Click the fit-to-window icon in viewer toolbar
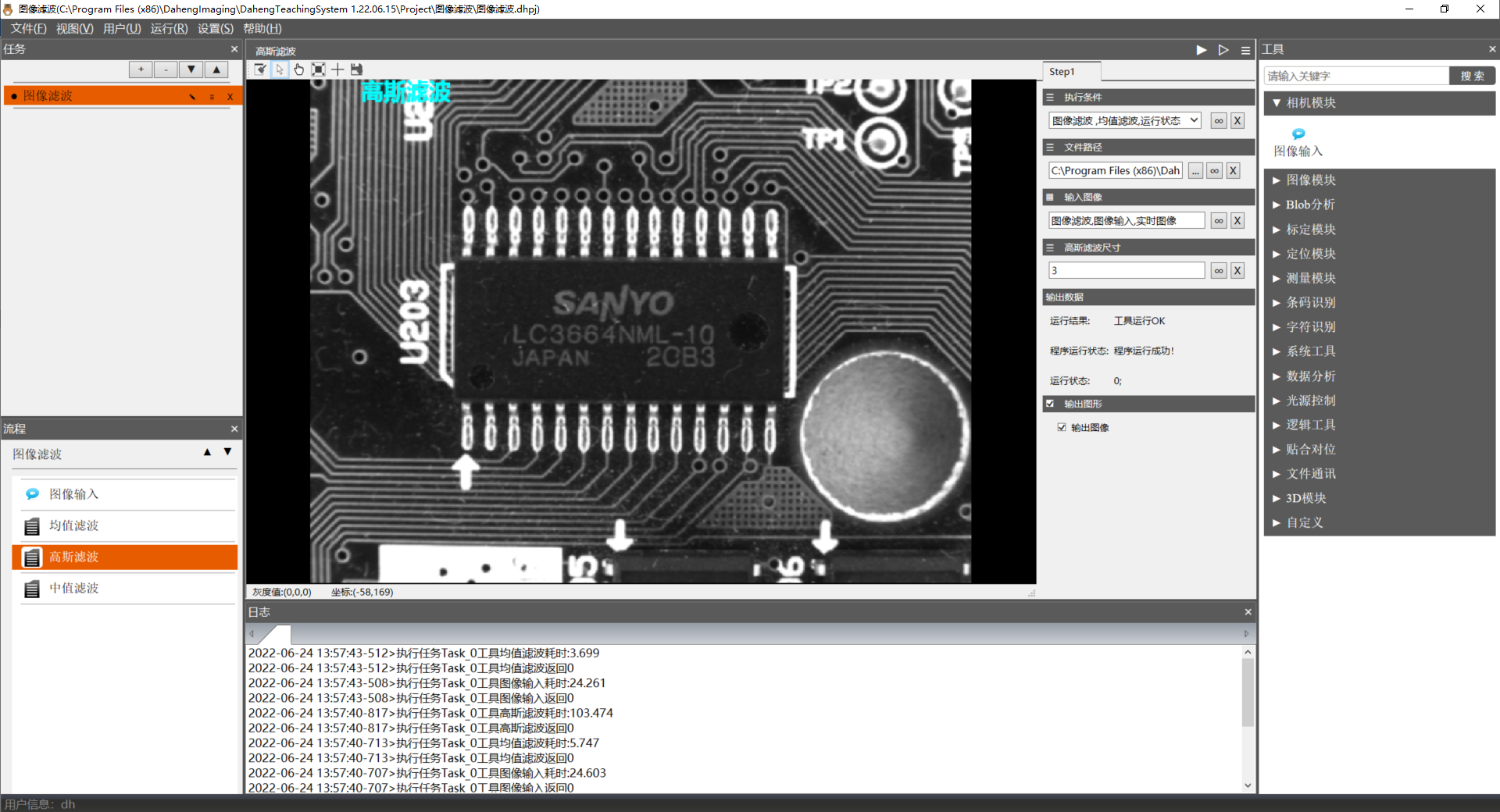The image size is (1500, 812). tap(319, 69)
